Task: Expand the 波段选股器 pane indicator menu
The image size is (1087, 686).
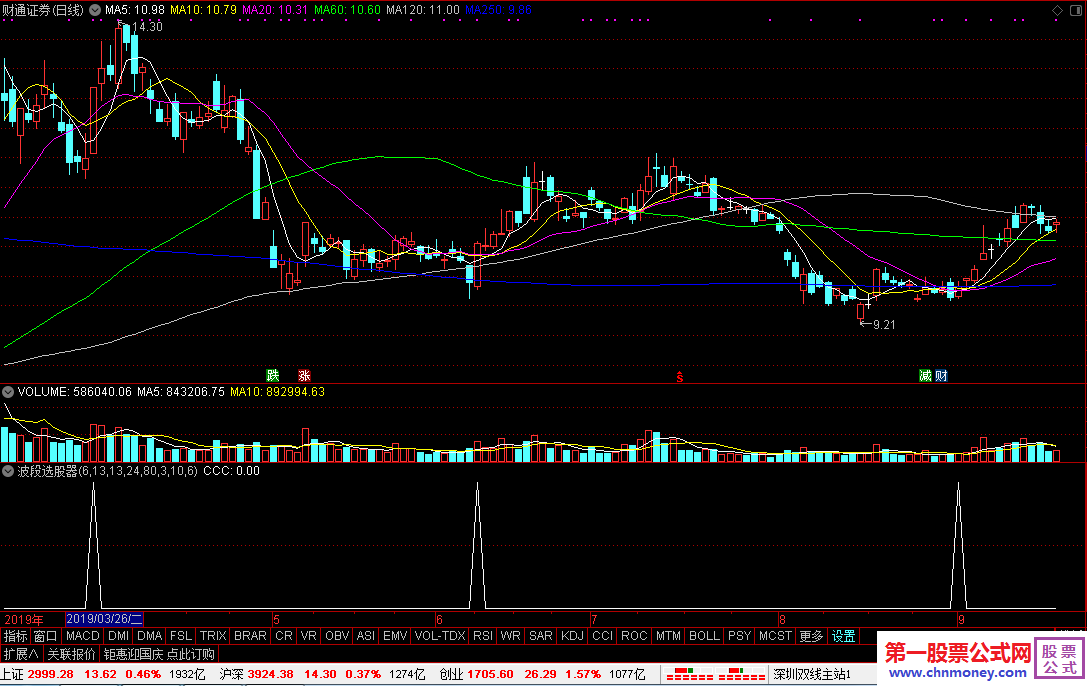Action: pyautogui.click(x=8, y=471)
